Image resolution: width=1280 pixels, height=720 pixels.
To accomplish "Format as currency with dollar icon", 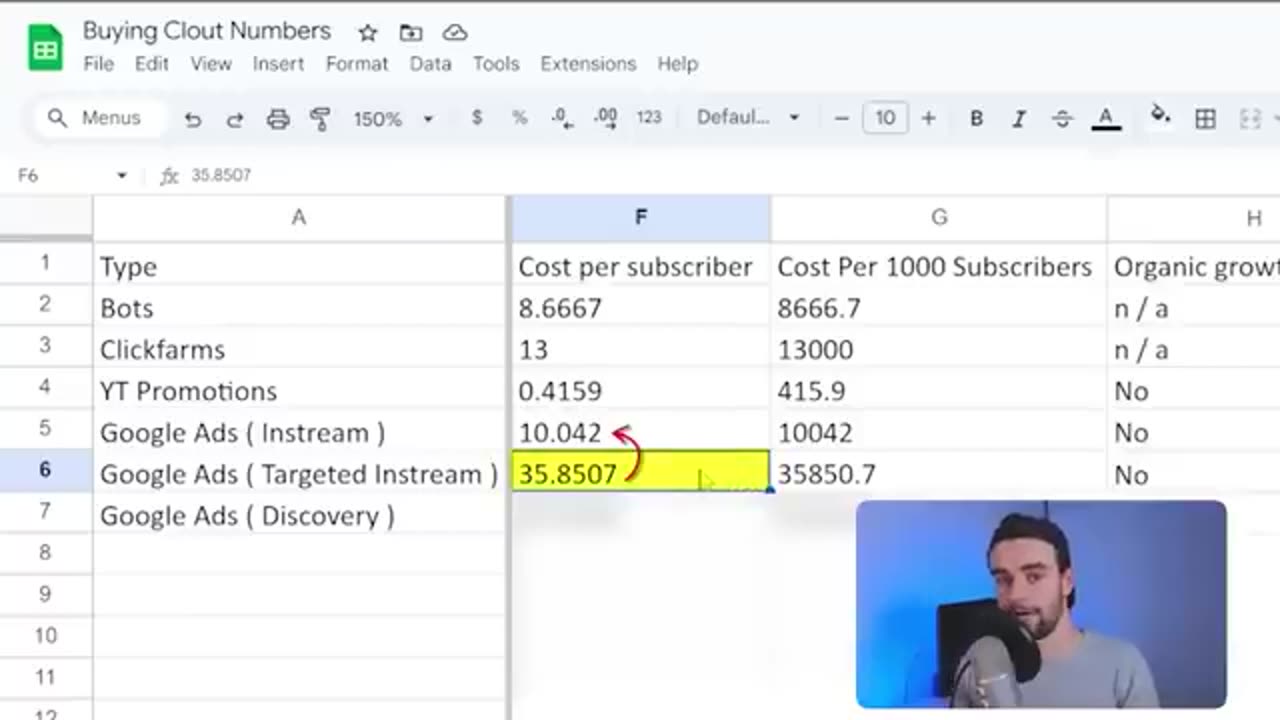I will point(477,118).
